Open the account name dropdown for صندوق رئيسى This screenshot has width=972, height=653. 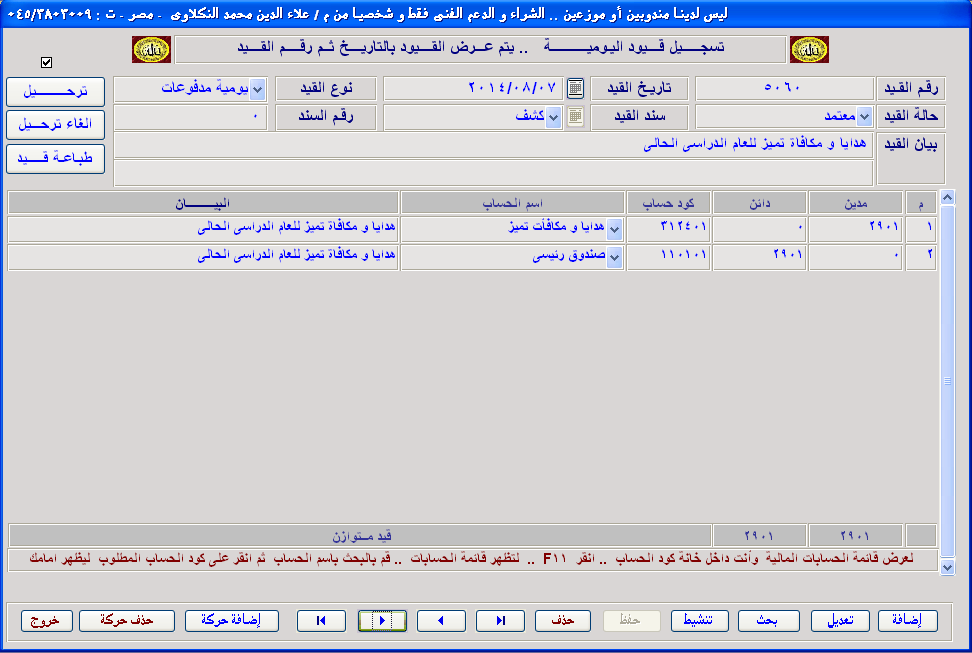click(615, 257)
